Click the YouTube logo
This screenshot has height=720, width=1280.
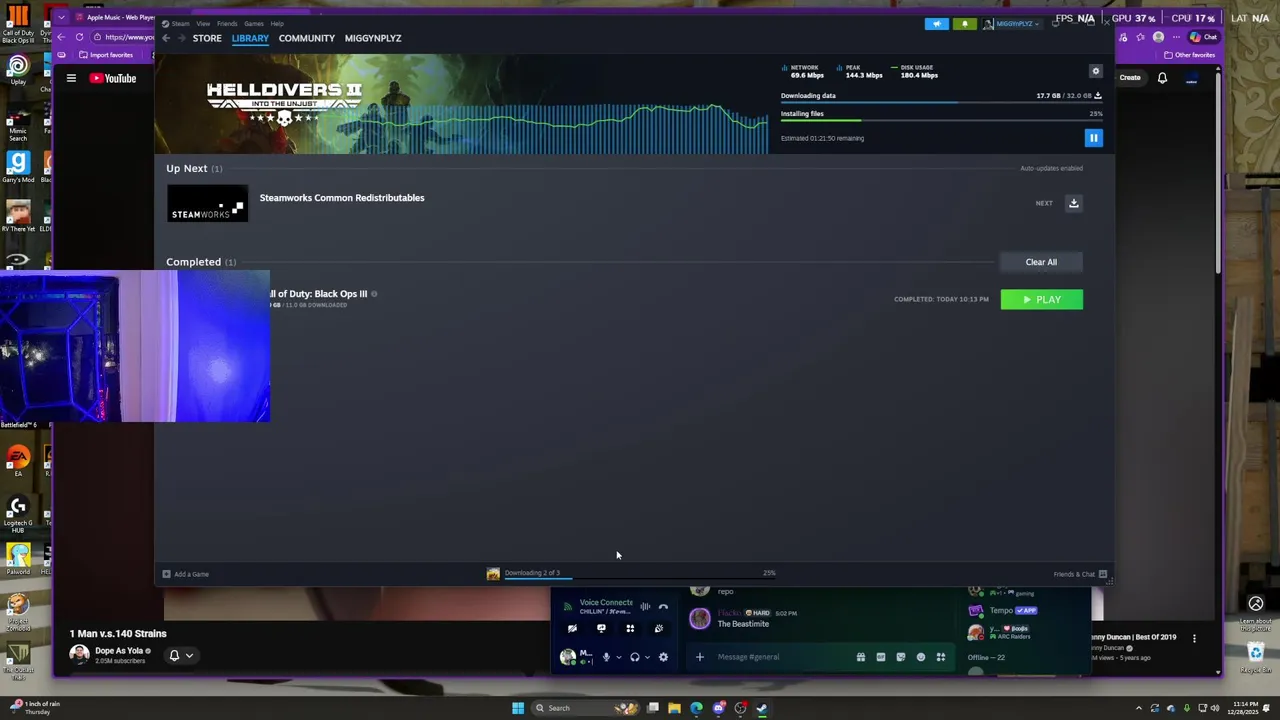113,78
